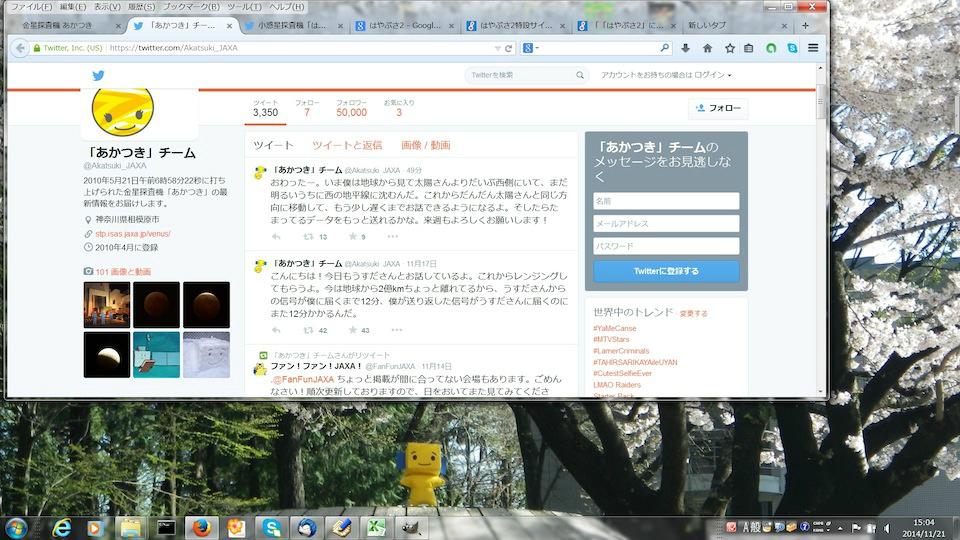Retweet the tweet showing 42 retweets
The image size is (960, 540).
pos(309,330)
